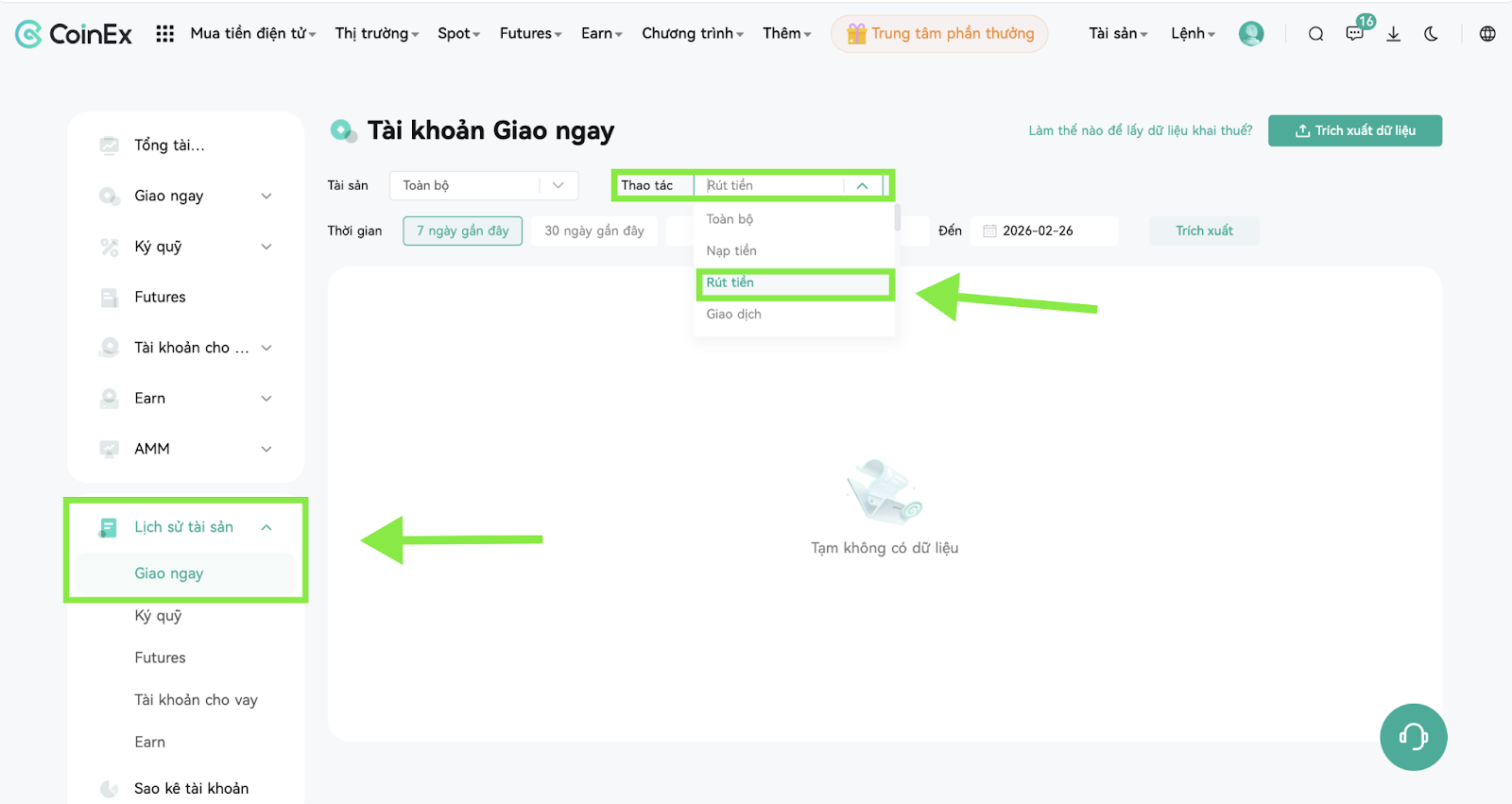Click the CoinEx logo
The height and width of the screenshot is (804, 1512).
coord(74,34)
